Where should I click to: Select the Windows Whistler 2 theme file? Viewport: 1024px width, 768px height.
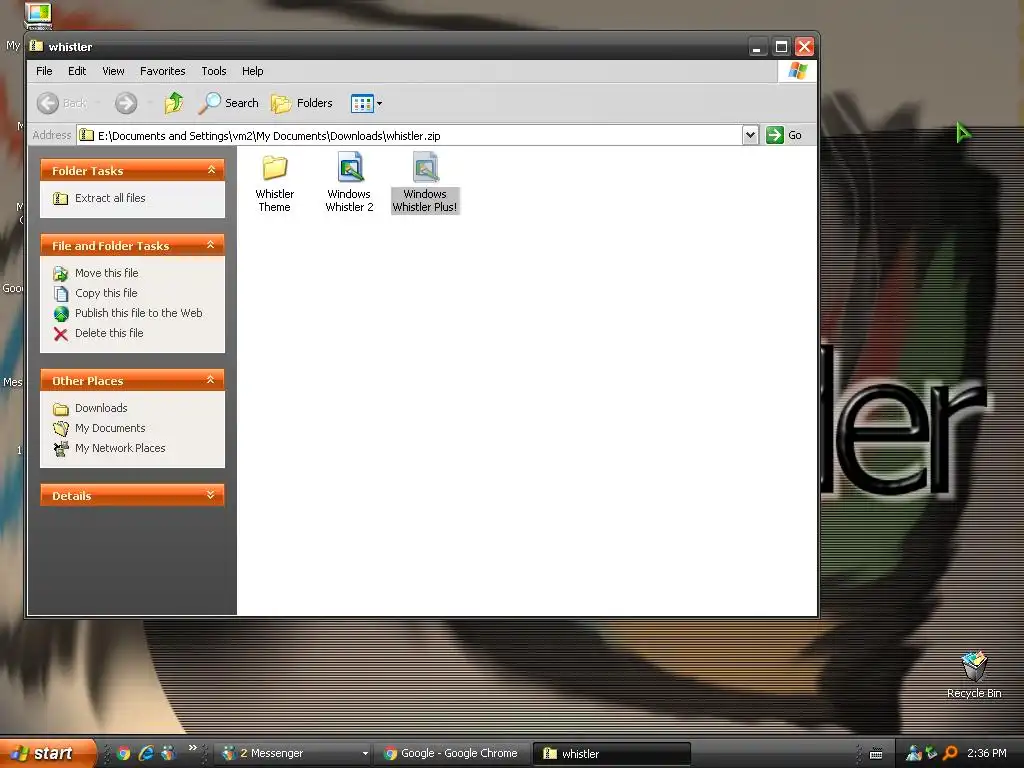click(349, 182)
